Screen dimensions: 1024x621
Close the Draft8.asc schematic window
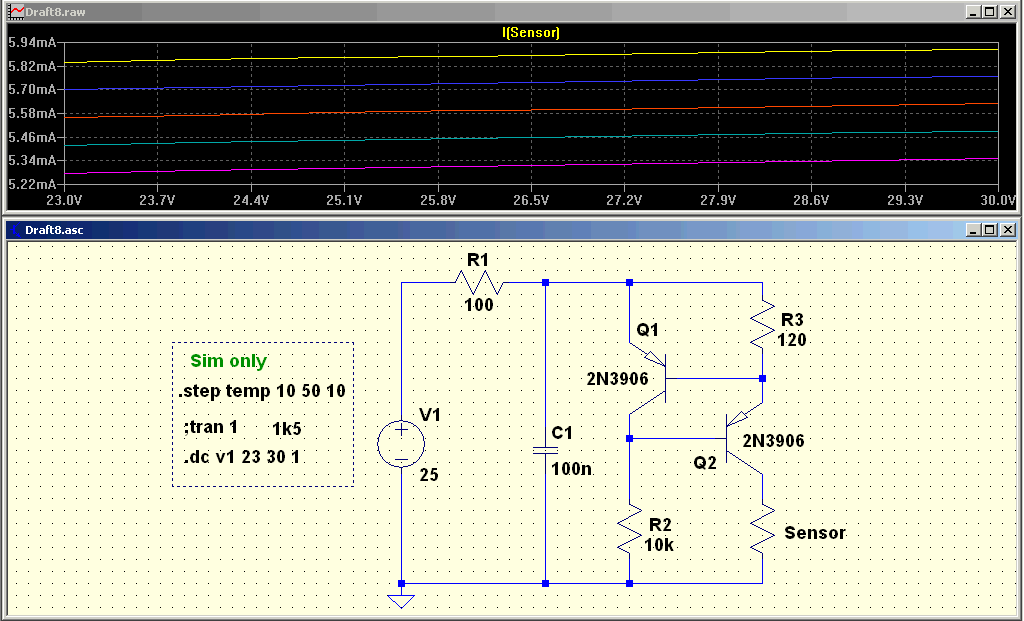(x=1007, y=230)
